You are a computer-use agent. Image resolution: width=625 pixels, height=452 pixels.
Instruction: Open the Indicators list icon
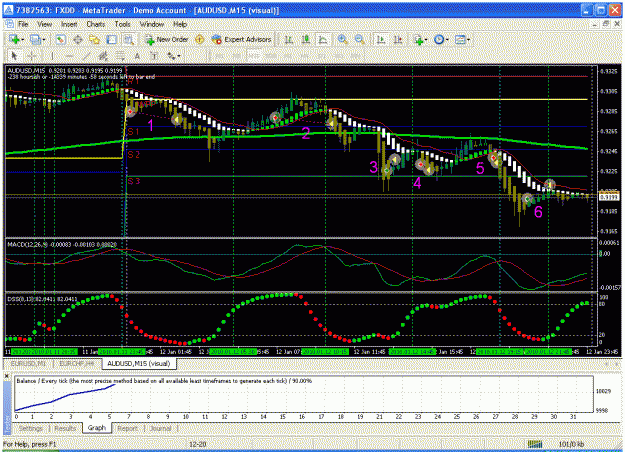418,39
